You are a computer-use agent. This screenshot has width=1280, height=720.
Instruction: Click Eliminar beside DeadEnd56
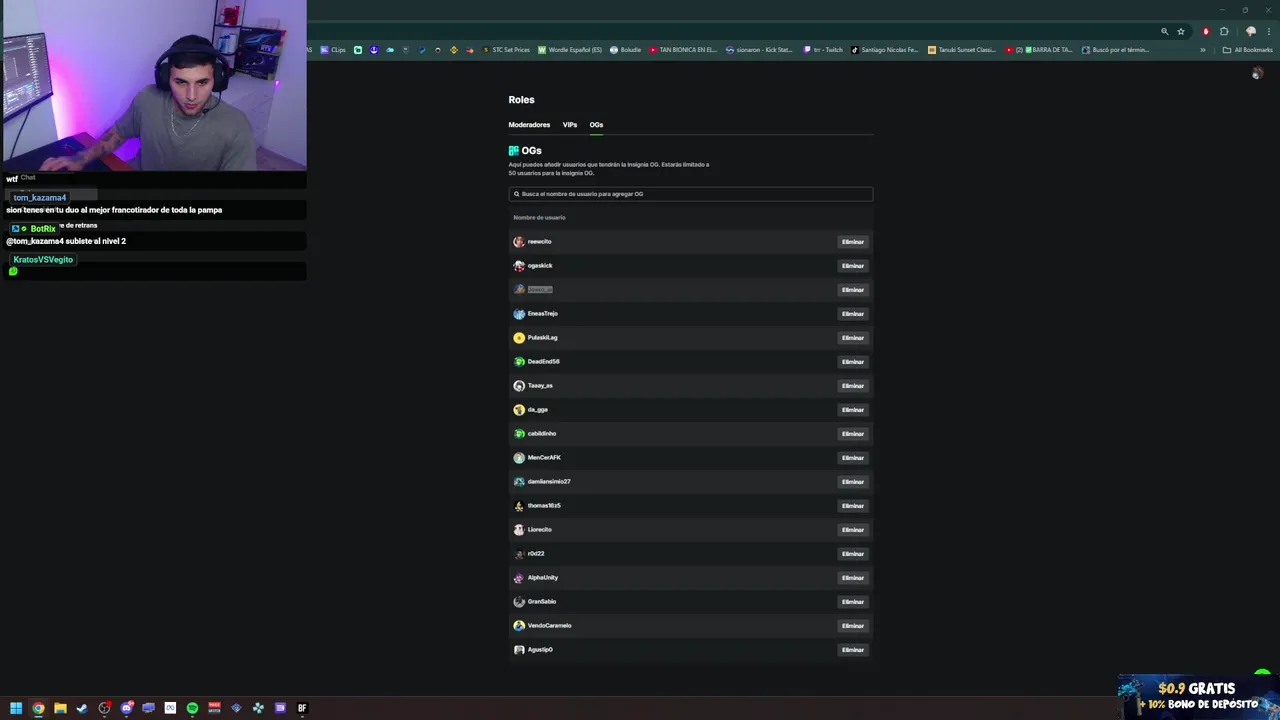(852, 362)
